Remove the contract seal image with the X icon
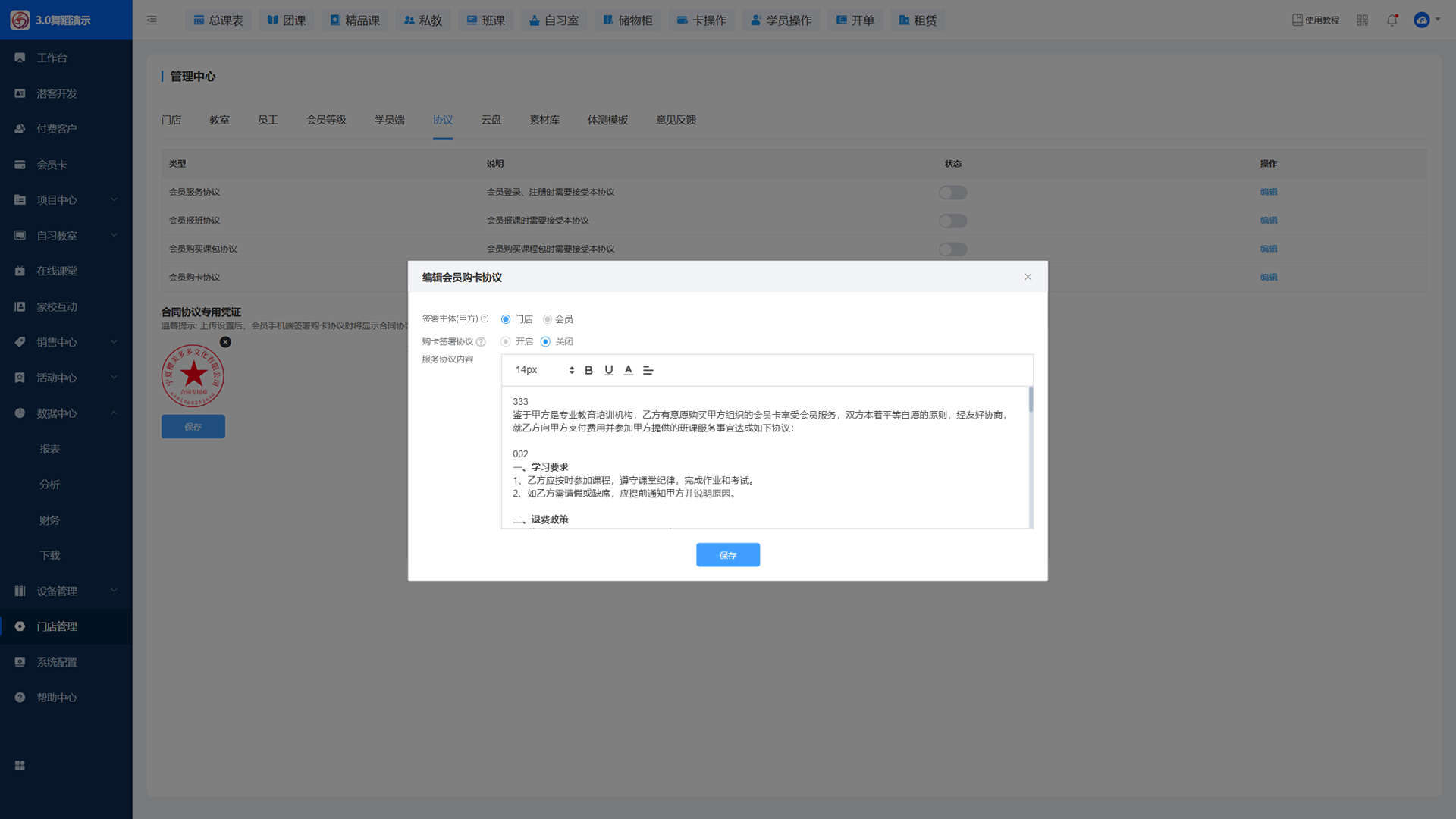1456x819 pixels. pyautogui.click(x=225, y=342)
